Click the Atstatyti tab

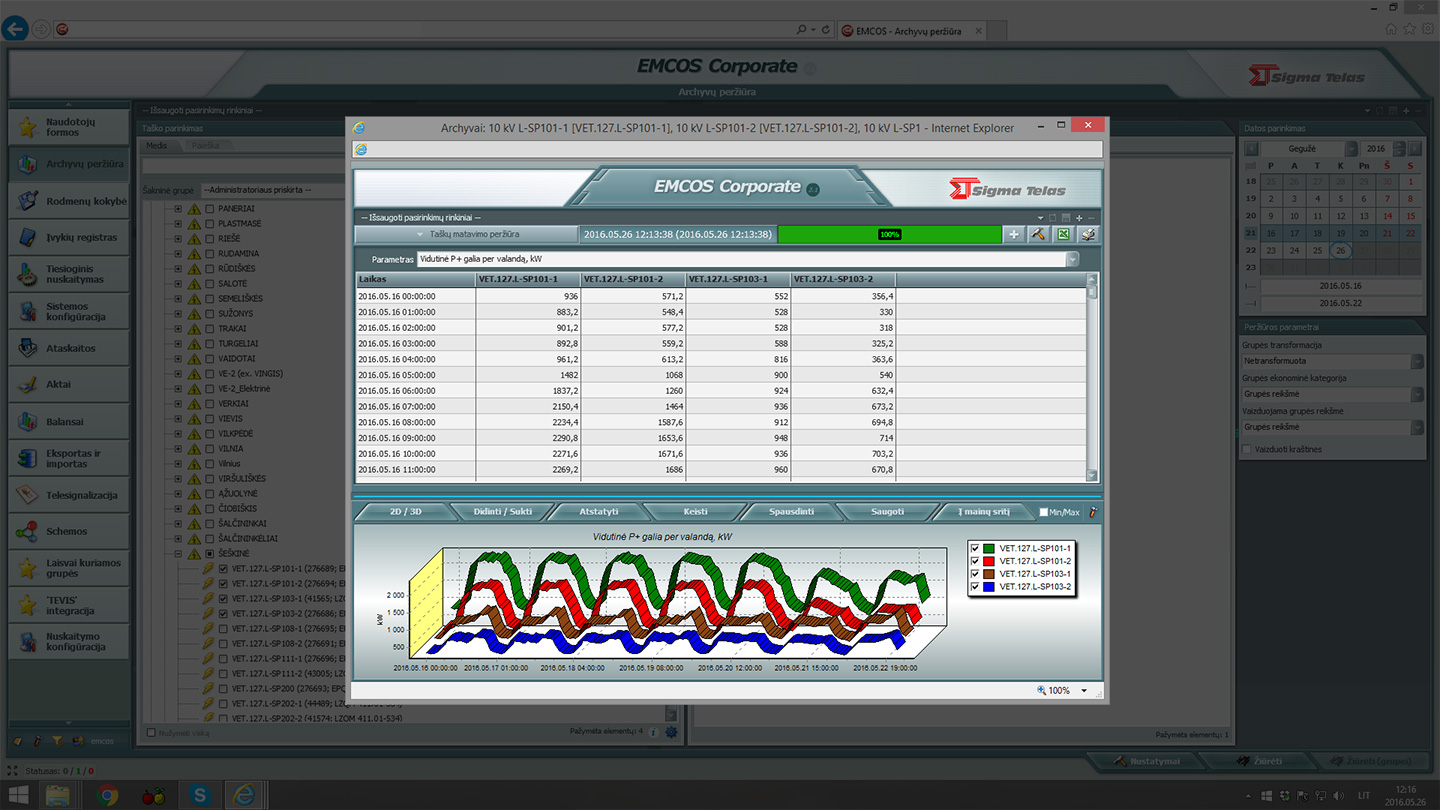pyautogui.click(x=599, y=512)
